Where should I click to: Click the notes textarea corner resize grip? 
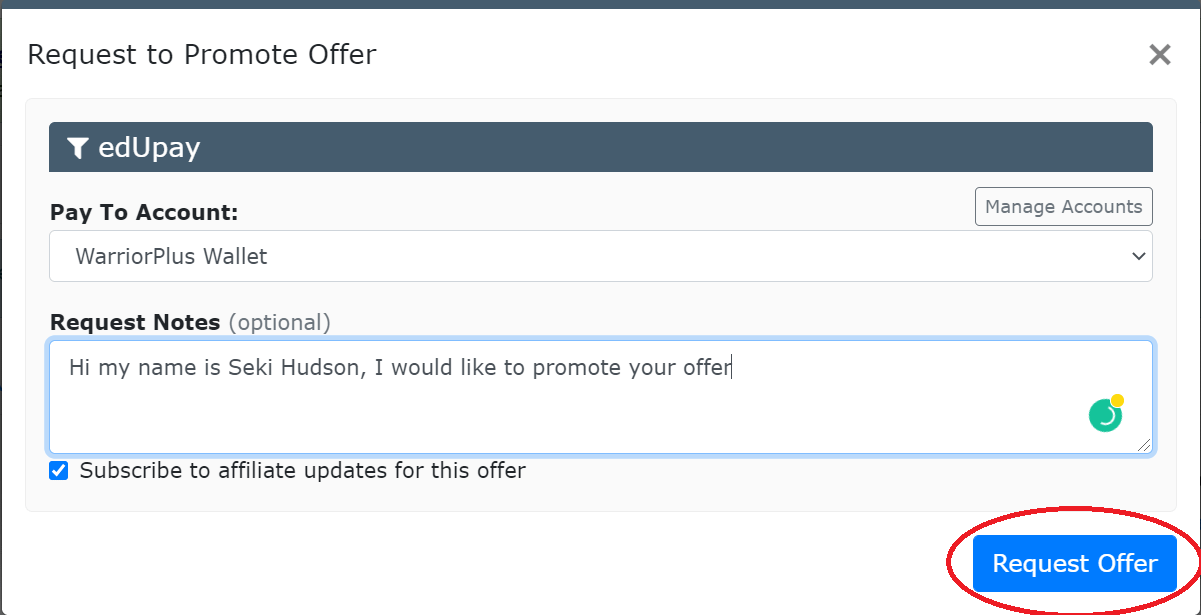[x=1144, y=445]
